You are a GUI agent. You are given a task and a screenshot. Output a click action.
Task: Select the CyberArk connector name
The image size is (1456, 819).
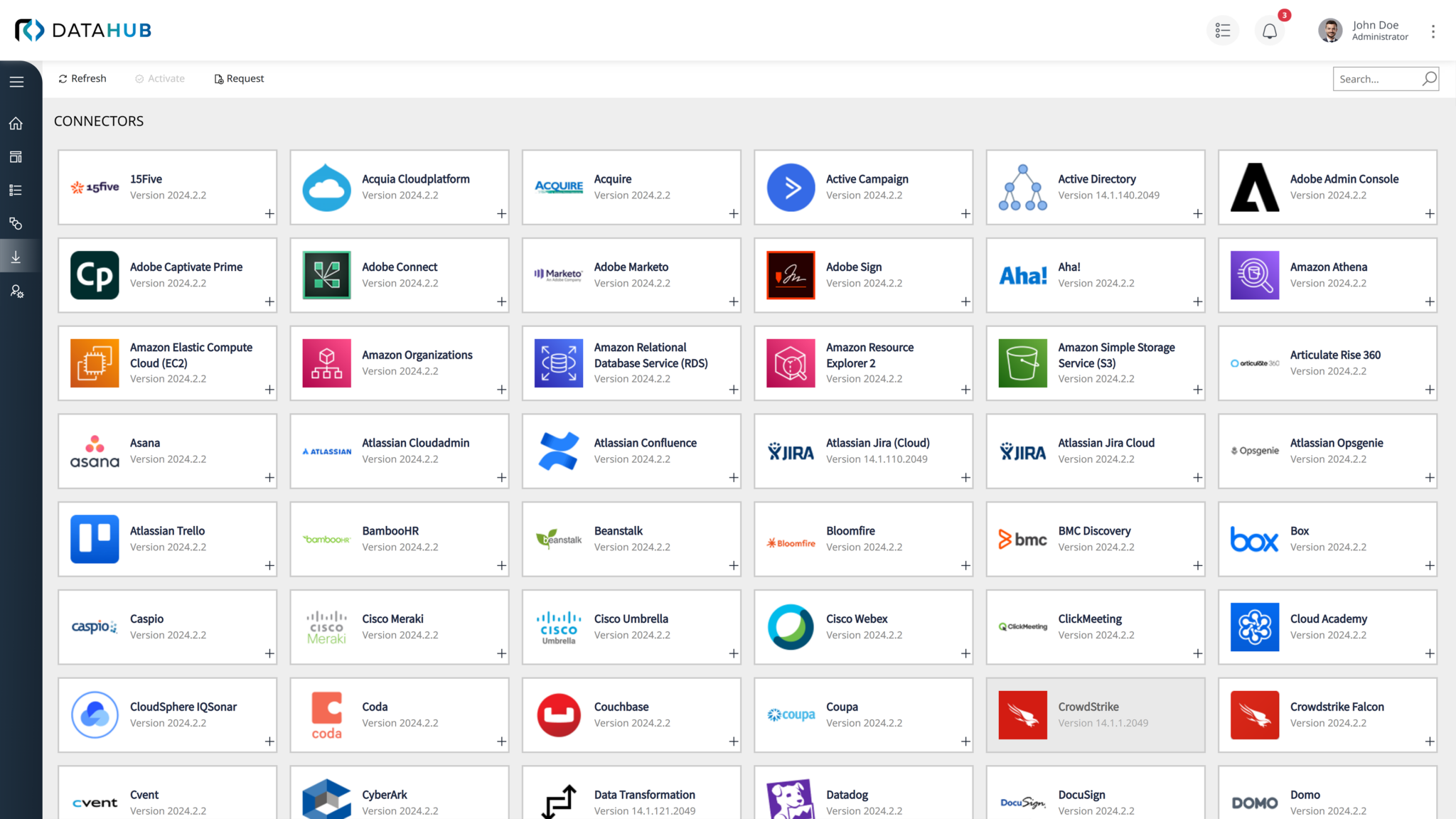[x=385, y=795]
